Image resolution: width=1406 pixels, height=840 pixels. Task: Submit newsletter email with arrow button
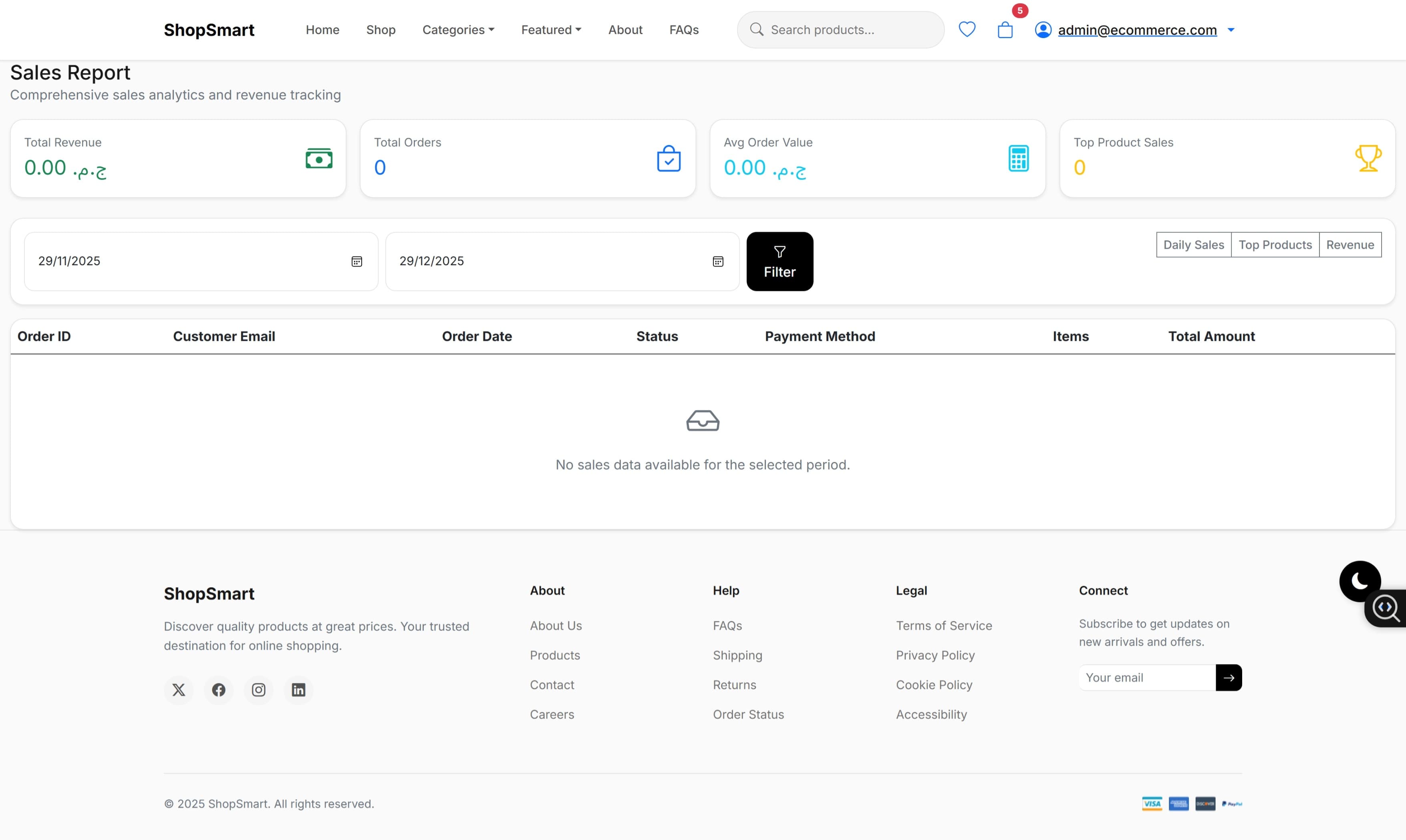point(1229,677)
